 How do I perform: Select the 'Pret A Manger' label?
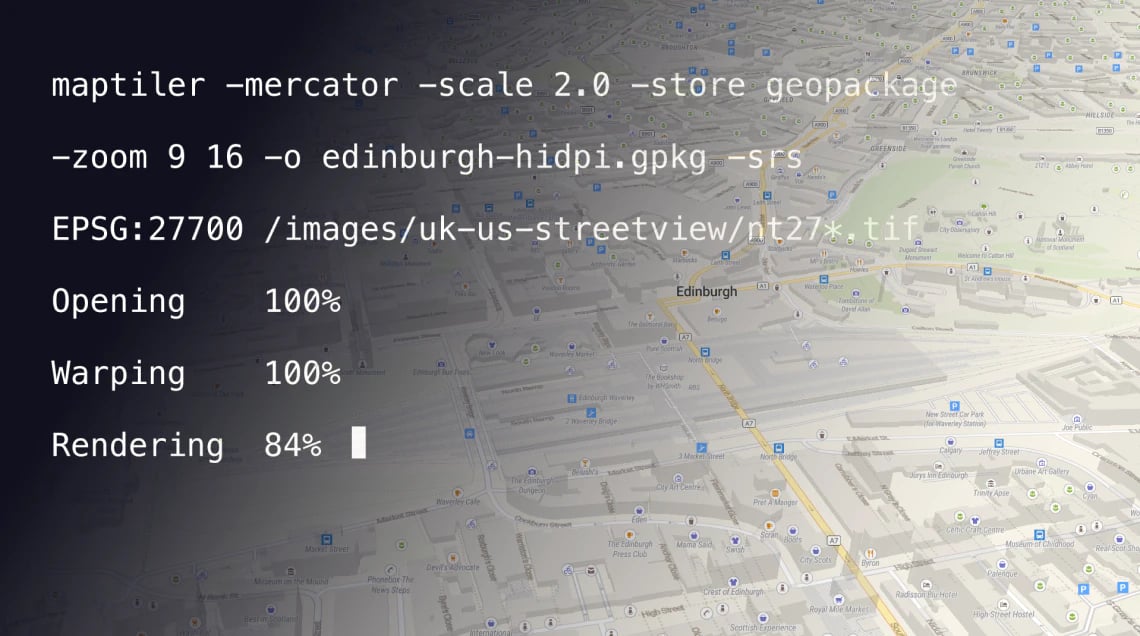click(775, 502)
